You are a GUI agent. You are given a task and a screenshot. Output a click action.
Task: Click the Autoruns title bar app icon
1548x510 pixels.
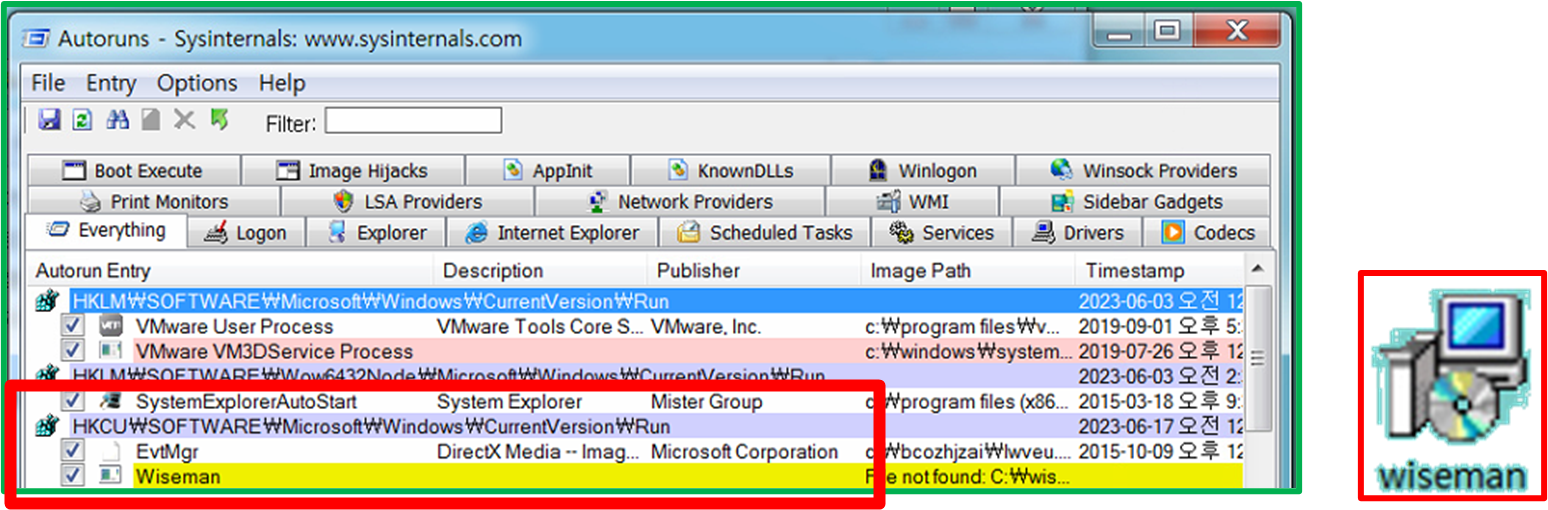35,40
